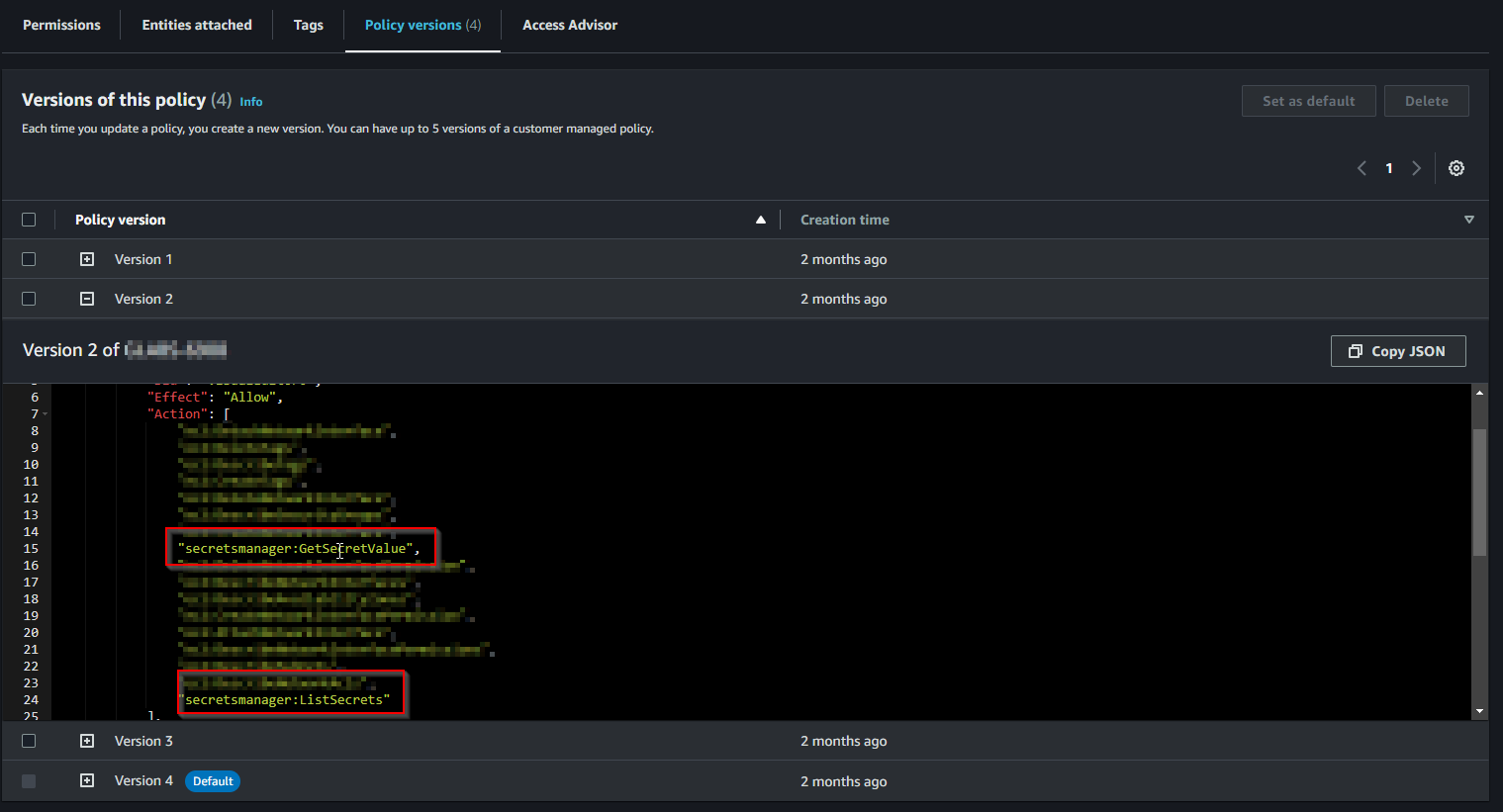Click Version 2 creation time cell
Screen dimensions: 1503x812
[x=844, y=299]
